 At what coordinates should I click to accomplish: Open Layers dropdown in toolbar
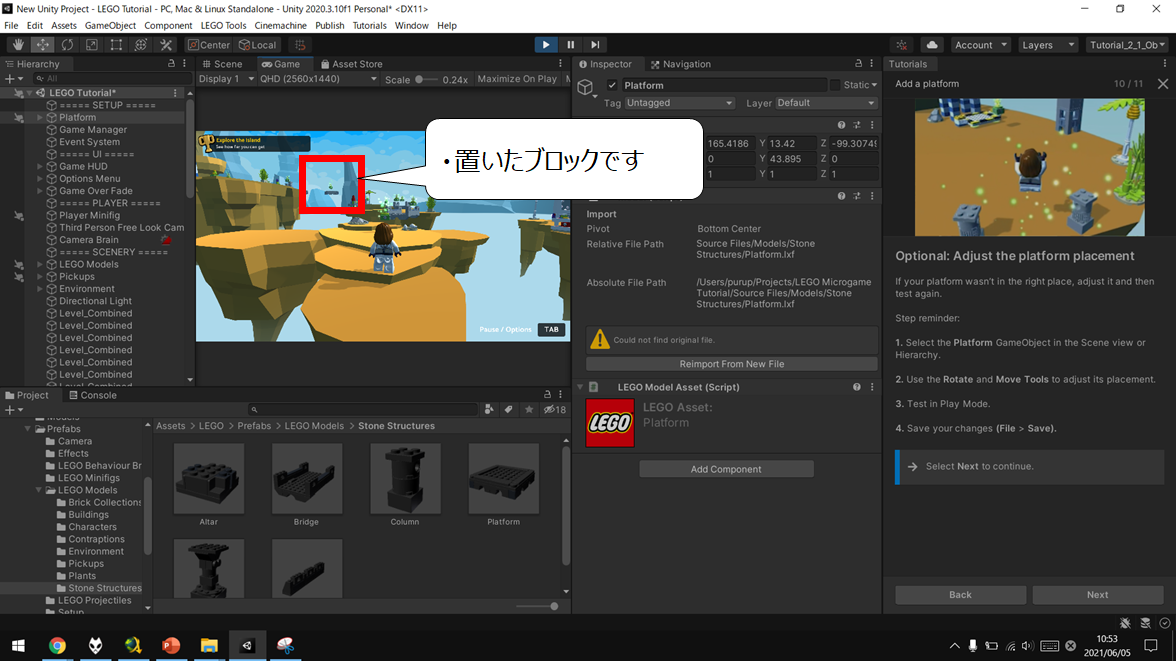[1048, 45]
